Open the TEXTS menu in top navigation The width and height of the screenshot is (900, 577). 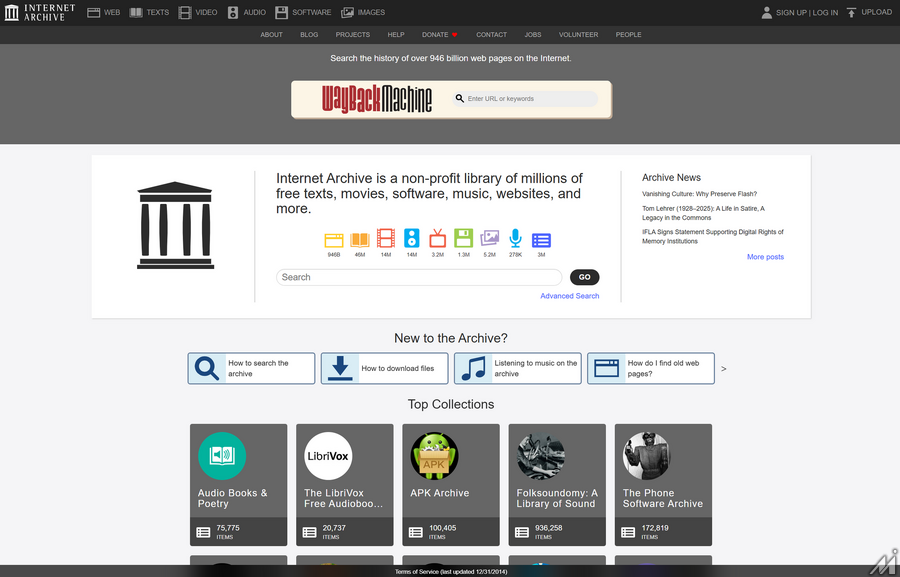(149, 12)
